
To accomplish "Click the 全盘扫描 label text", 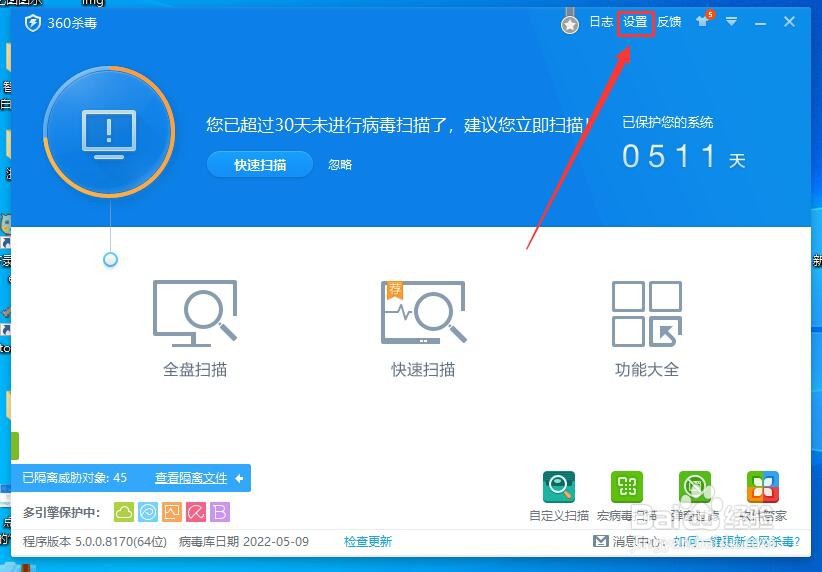I will (195, 370).
